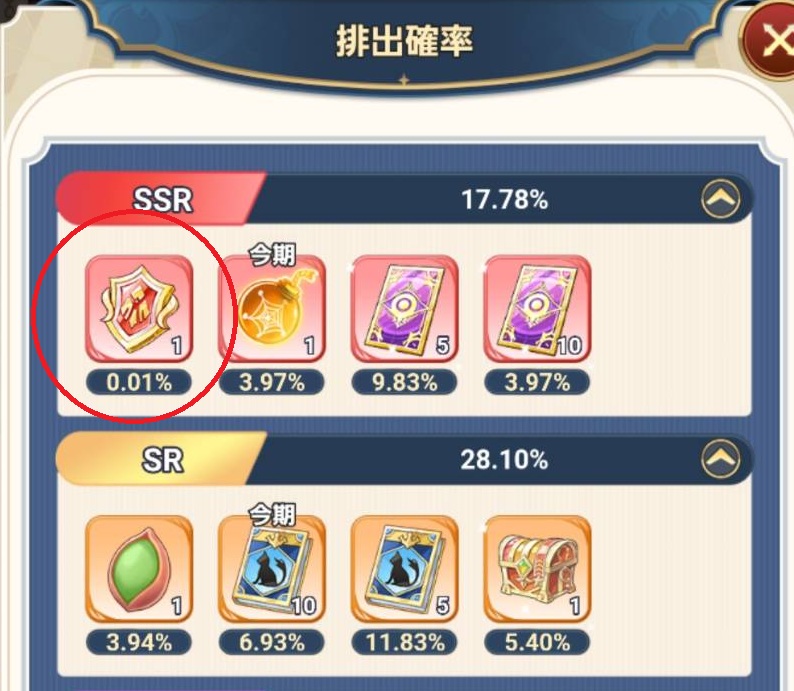Select the black cat book with quantity 10
Viewport: 794px width, 691px height.
tap(272, 569)
